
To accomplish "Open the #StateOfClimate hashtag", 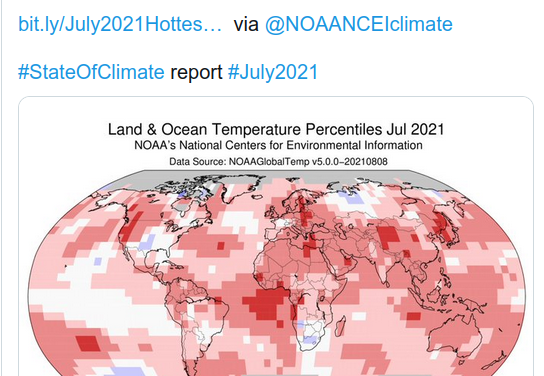I will tap(91, 72).
